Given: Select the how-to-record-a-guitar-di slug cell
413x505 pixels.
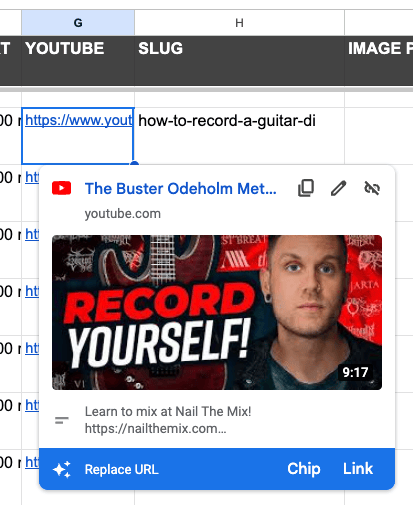Looking at the screenshot, I should coord(239,136).
